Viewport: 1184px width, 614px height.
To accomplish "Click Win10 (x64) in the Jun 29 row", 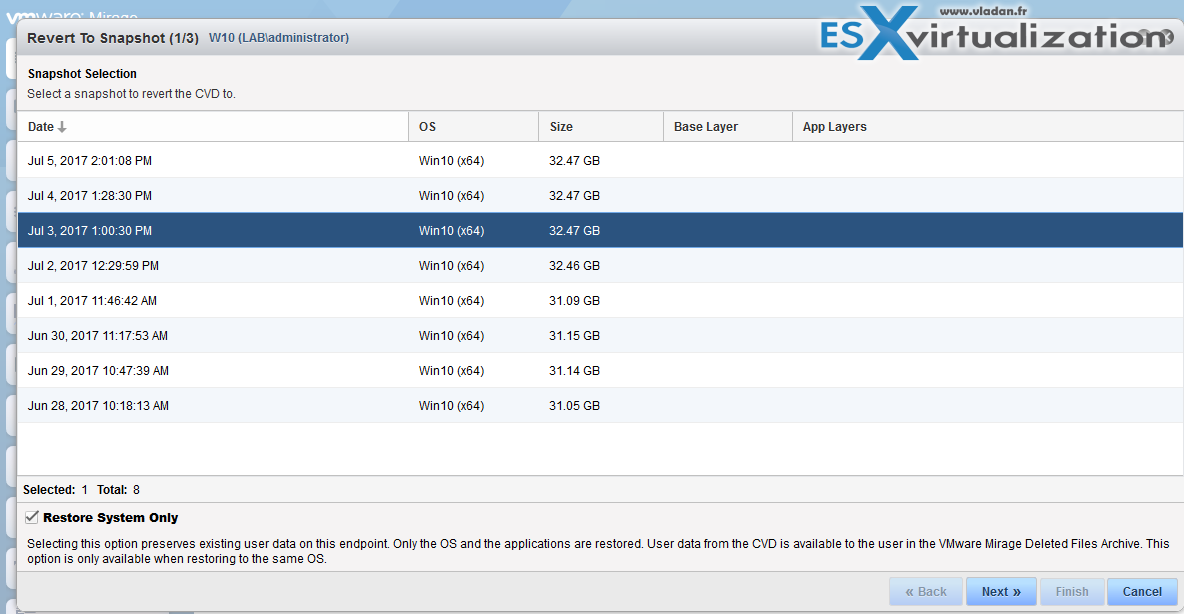I will tap(452, 371).
